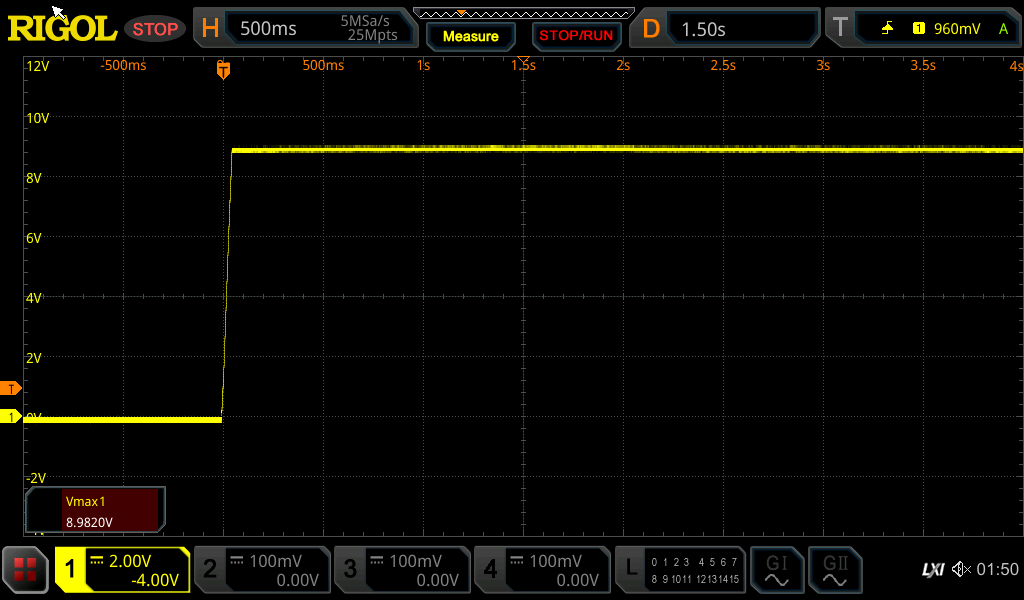Open the digital logic channels L panel
The image size is (1024, 600).
click(x=680, y=570)
